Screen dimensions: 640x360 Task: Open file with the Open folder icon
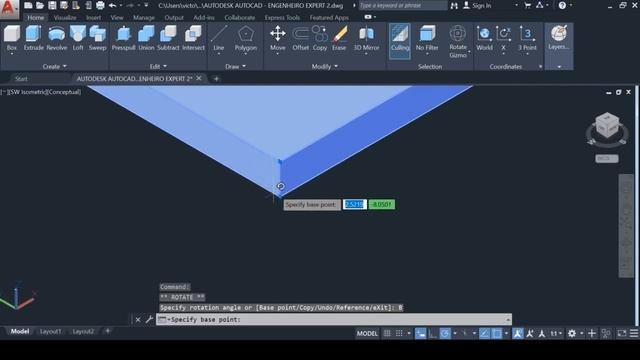pos(40,5)
